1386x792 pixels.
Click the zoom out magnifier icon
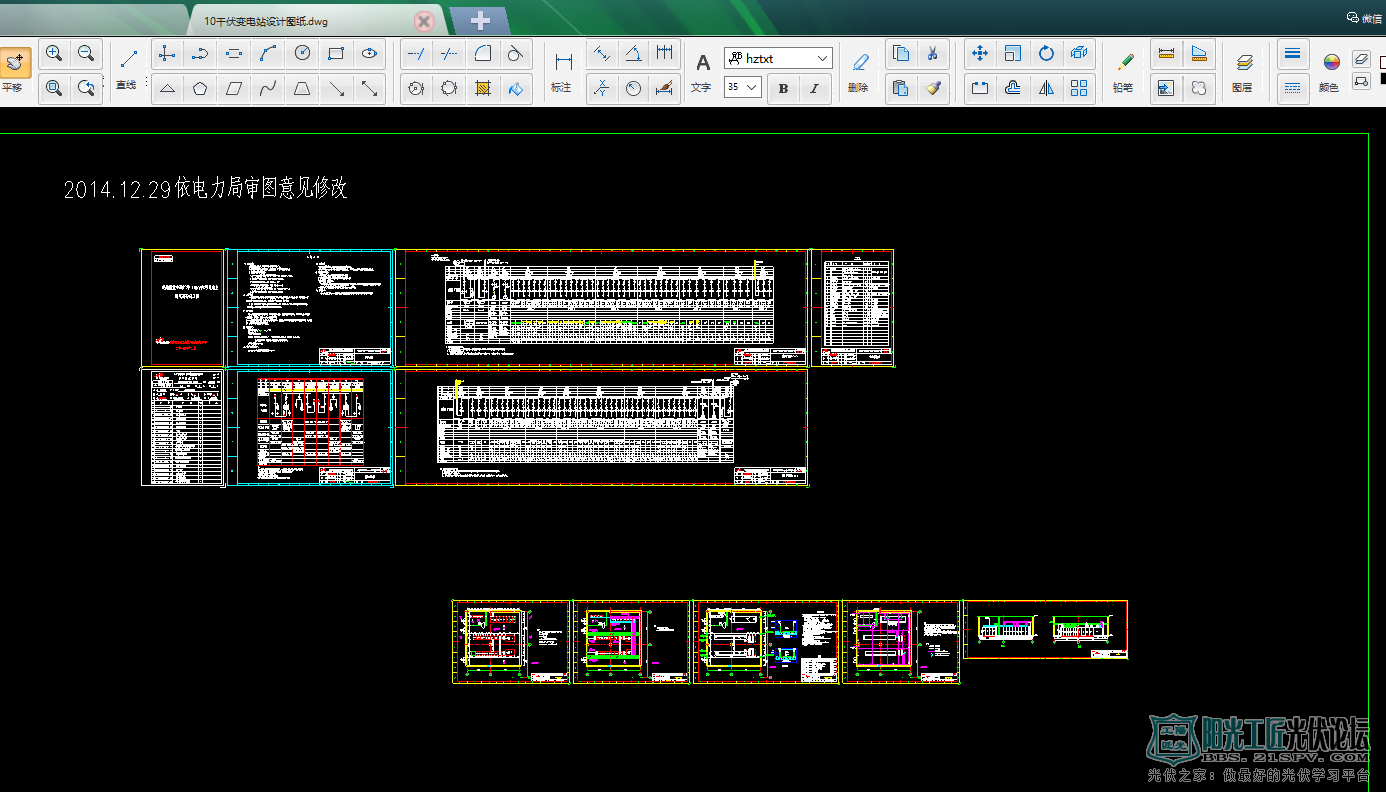pyautogui.click(x=86, y=54)
